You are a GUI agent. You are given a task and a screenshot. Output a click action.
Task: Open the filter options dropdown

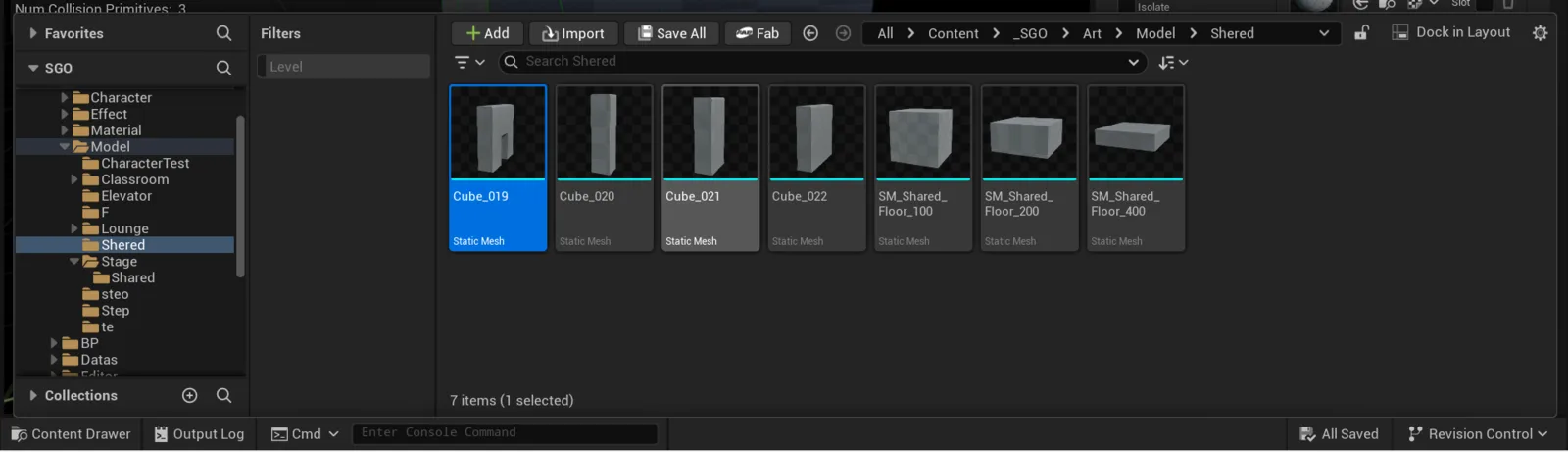click(x=469, y=62)
